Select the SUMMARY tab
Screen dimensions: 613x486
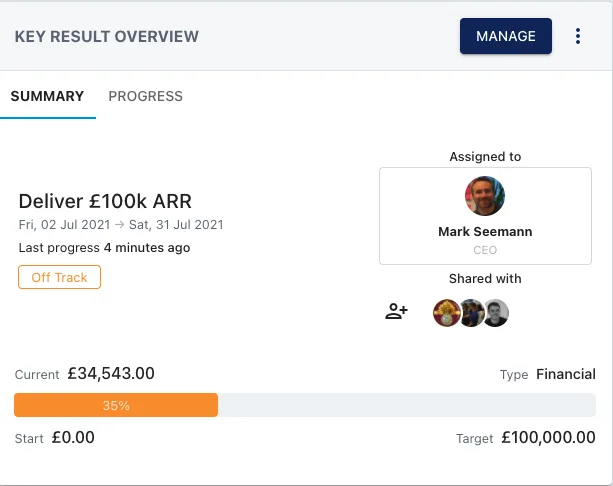coord(47,96)
